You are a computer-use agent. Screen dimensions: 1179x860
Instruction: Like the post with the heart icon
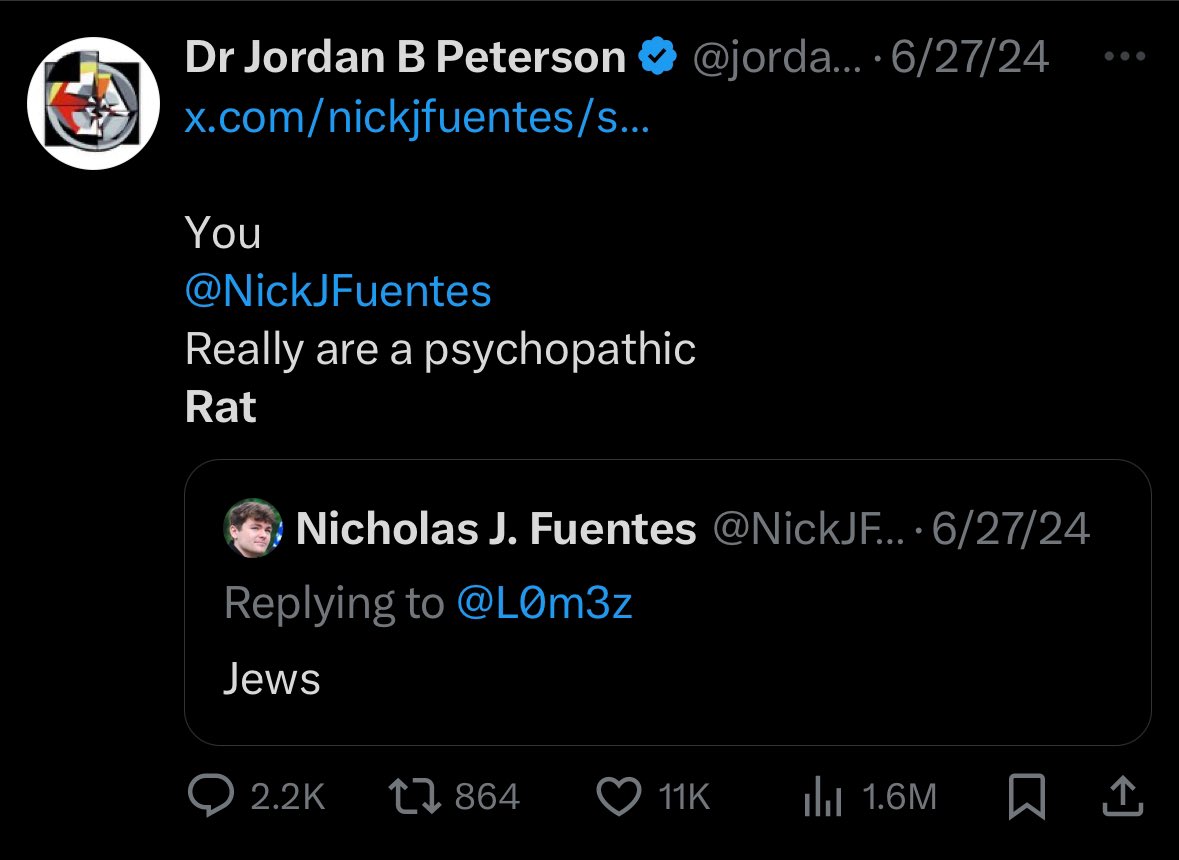click(x=617, y=796)
